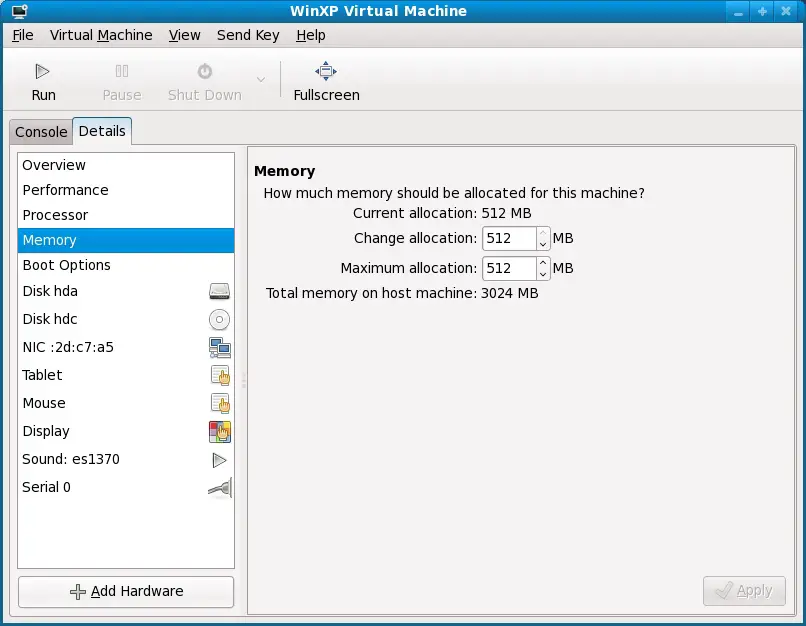Screen dimensions: 806x626
Task: Select Disk hdc CD-ROM icon
Action: [219, 320]
